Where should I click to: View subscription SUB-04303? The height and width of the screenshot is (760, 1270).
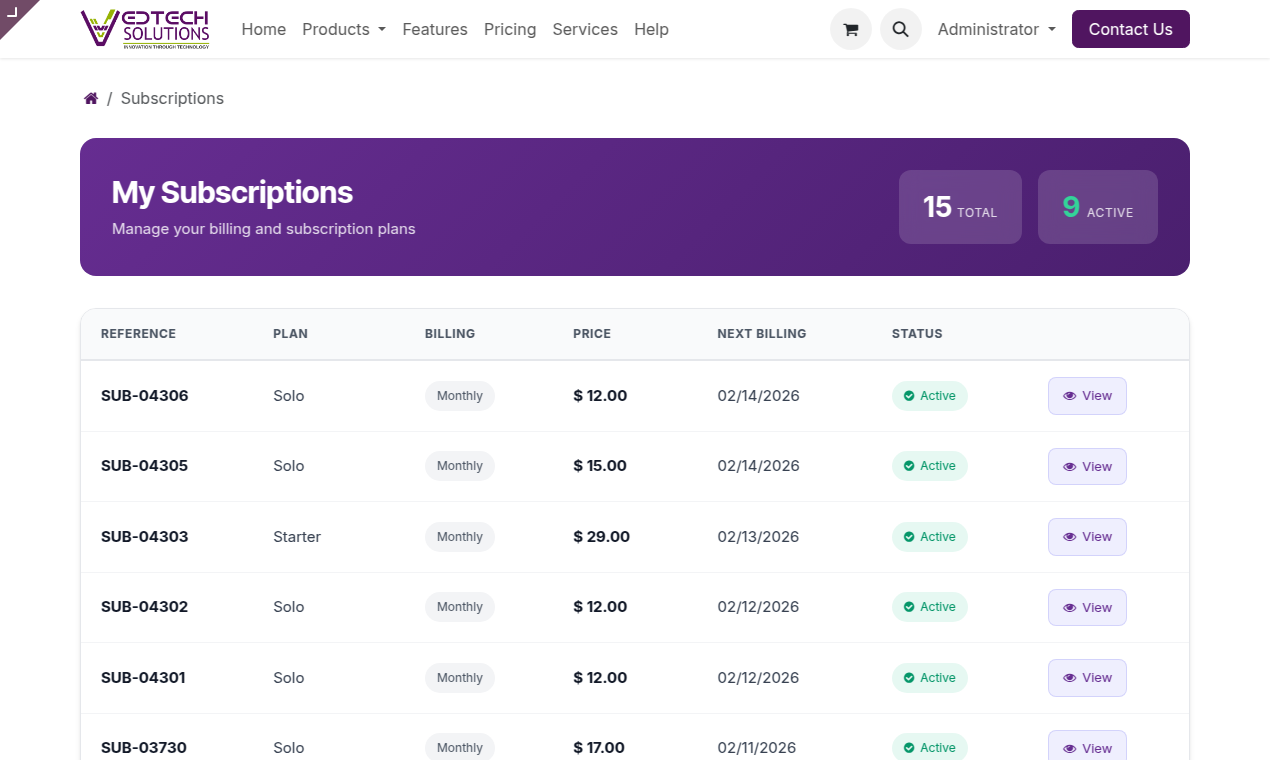click(x=1087, y=537)
